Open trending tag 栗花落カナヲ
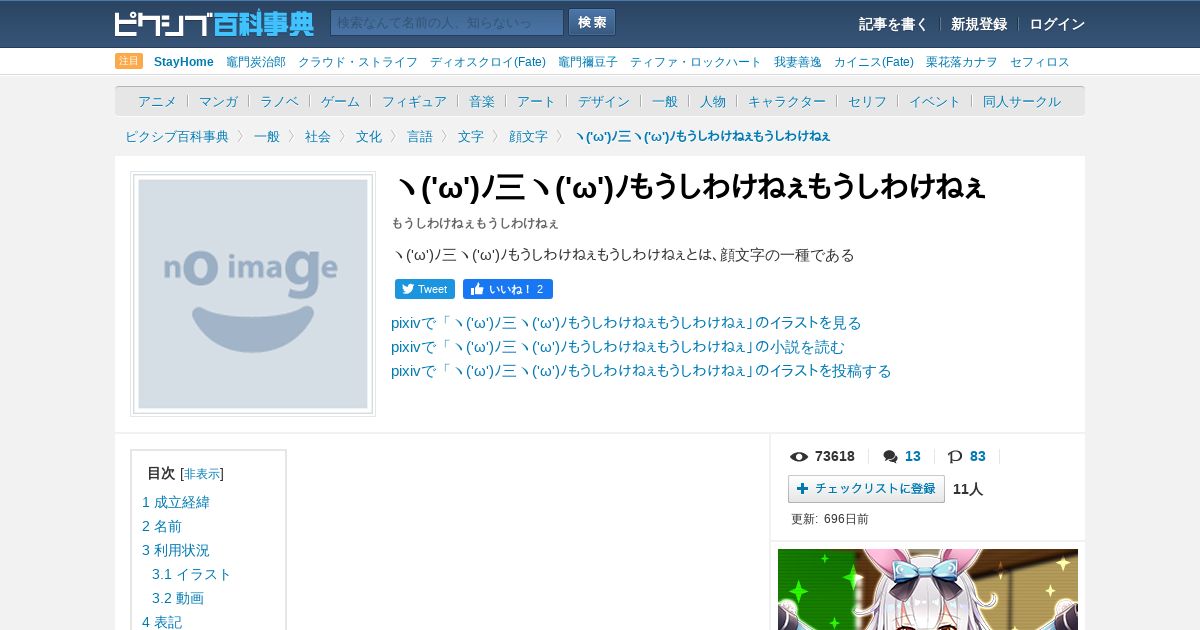The width and height of the screenshot is (1200, 630). click(962, 62)
